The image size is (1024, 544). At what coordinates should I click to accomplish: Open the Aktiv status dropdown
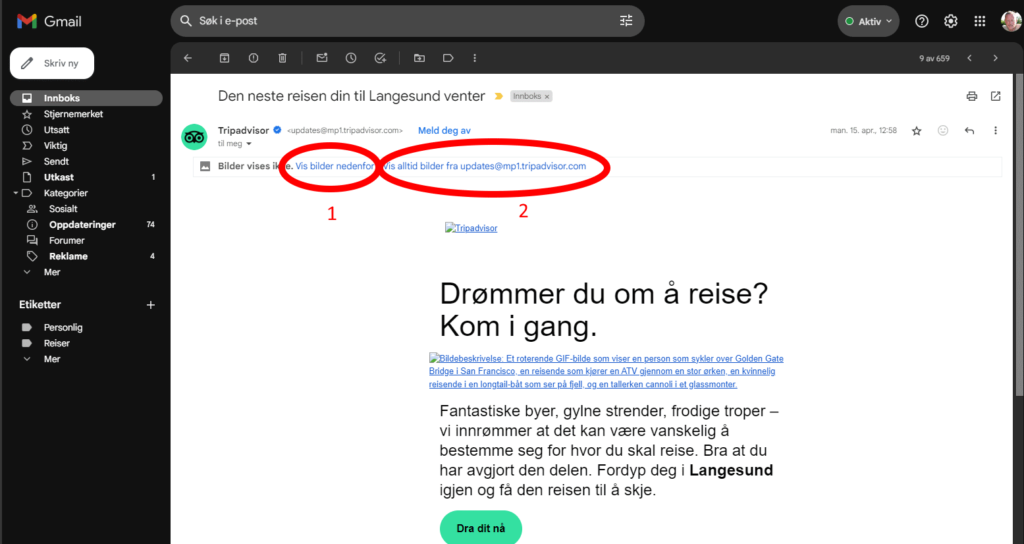868,21
